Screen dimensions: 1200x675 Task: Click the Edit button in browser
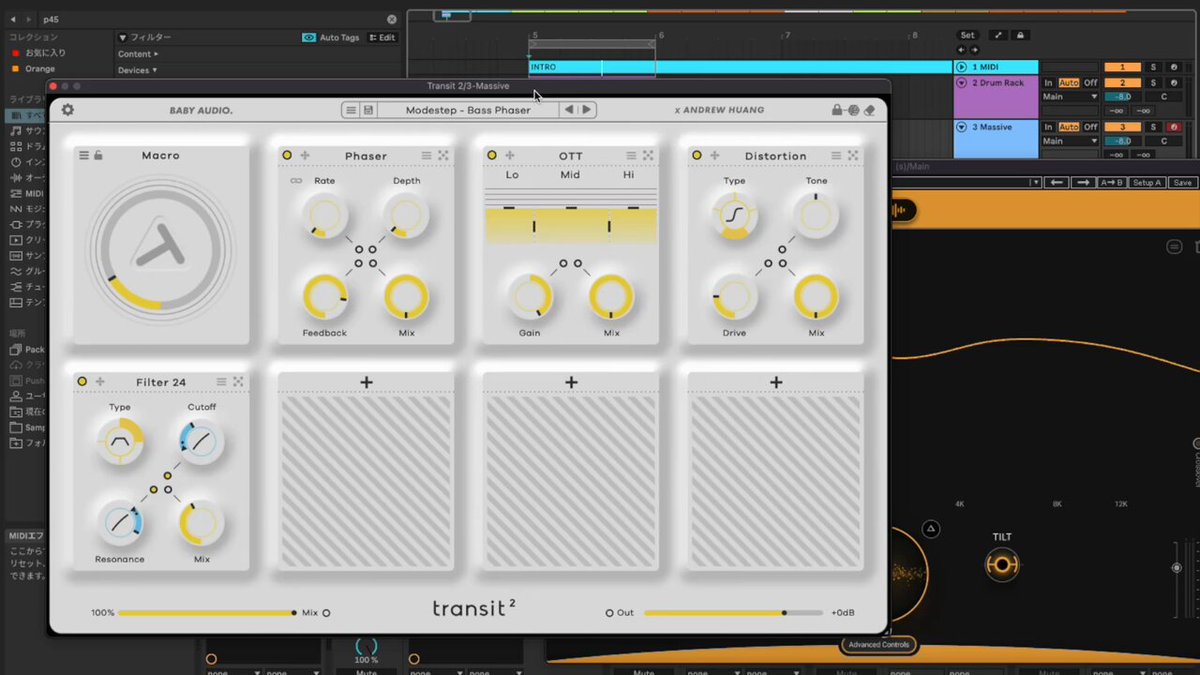(382, 37)
